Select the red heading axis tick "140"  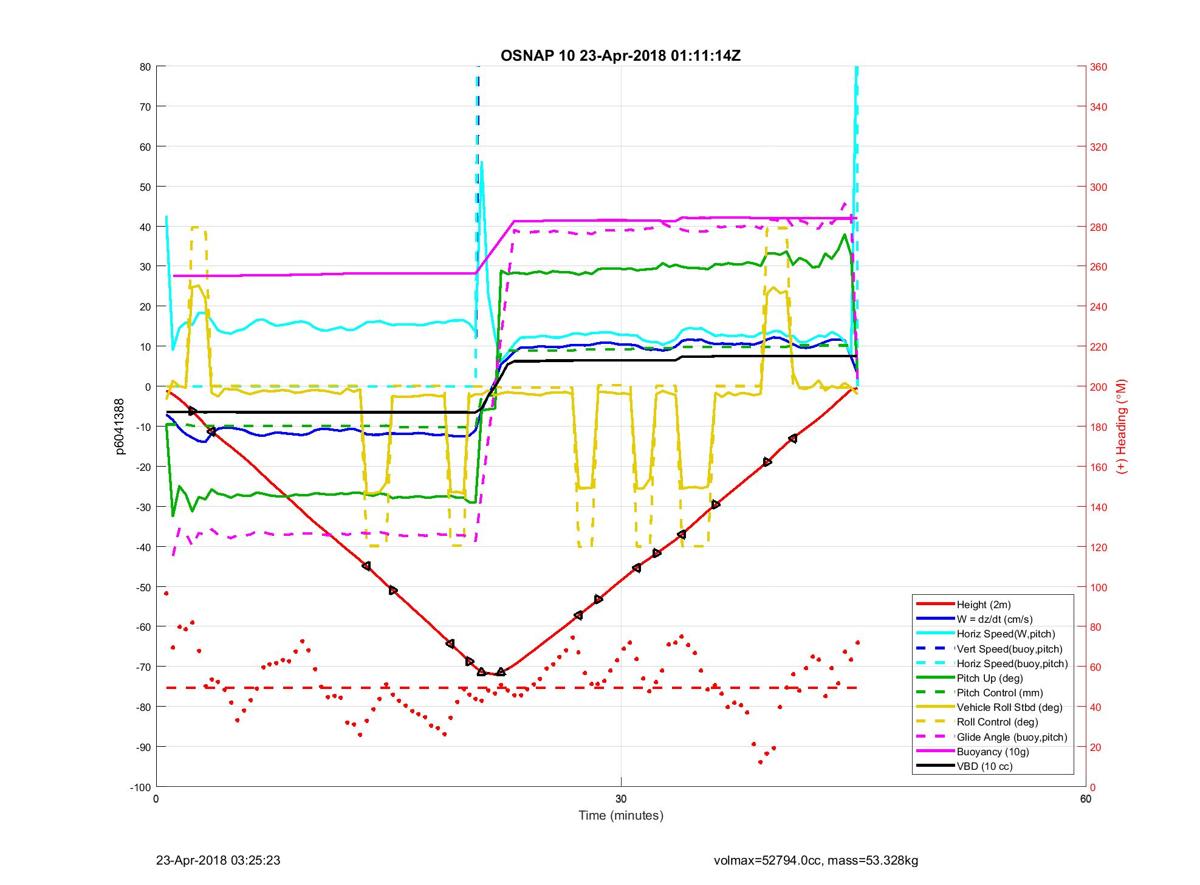coord(1100,507)
